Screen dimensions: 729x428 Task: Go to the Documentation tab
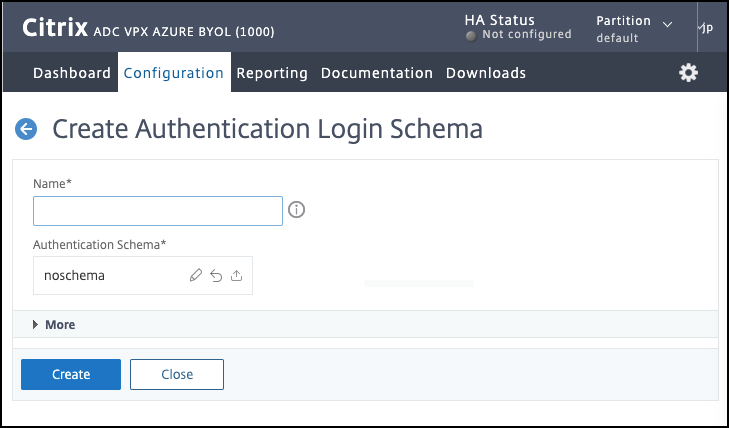[377, 73]
